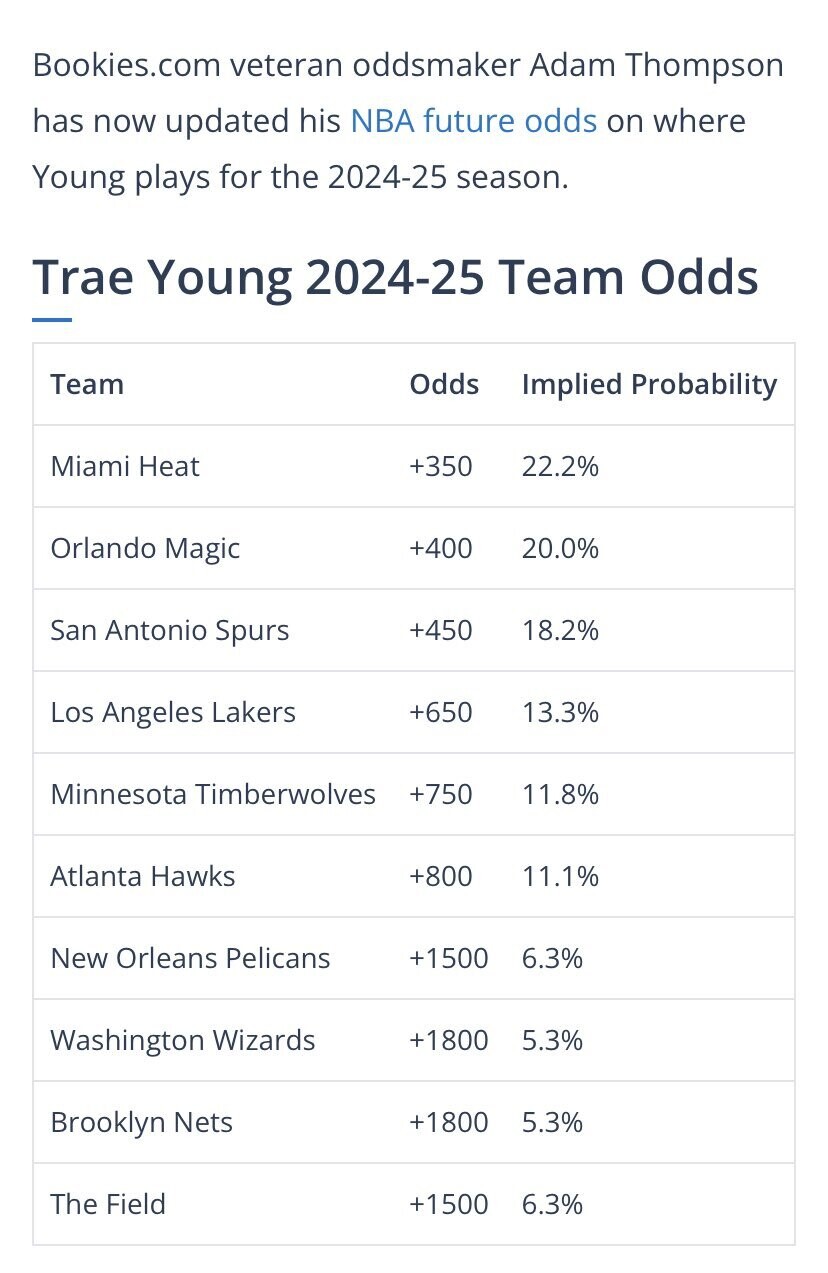Open the NBA future odds link
The width and height of the screenshot is (828, 1273).
[473, 122]
